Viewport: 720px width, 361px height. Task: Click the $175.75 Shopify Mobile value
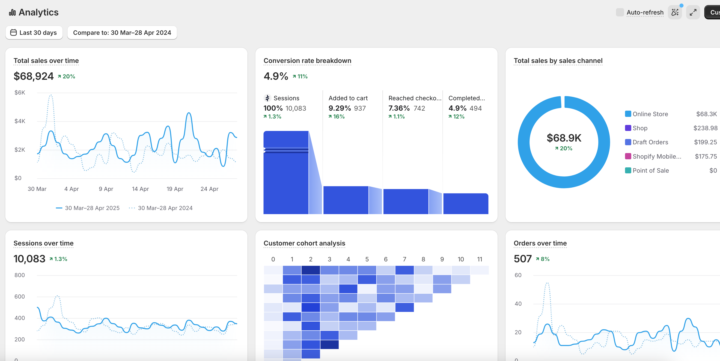pos(705,156)
